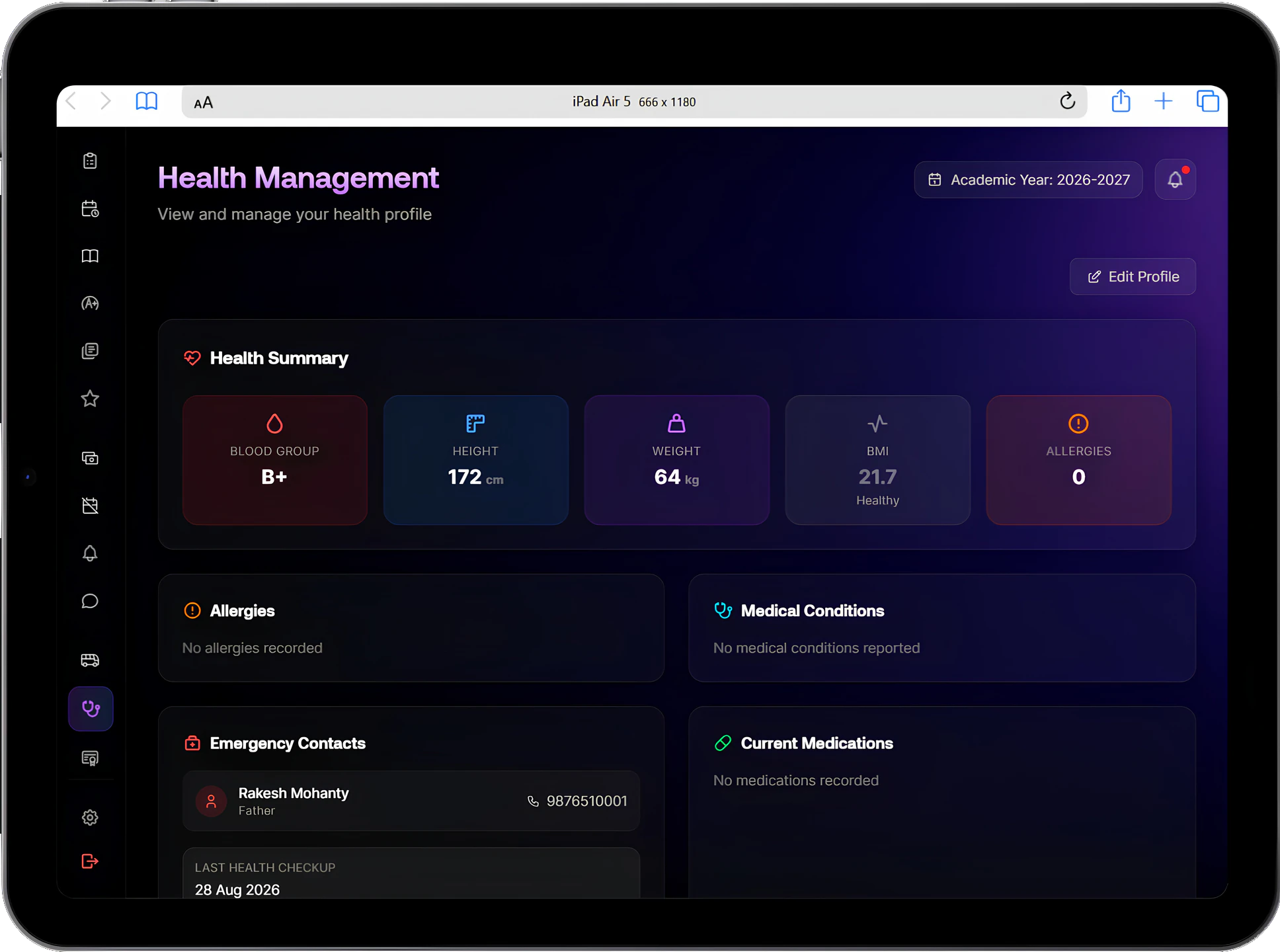Viewport: 1280px width, 952px height.
Task: Open the star icon in sidebar
Action: point(90,399)
